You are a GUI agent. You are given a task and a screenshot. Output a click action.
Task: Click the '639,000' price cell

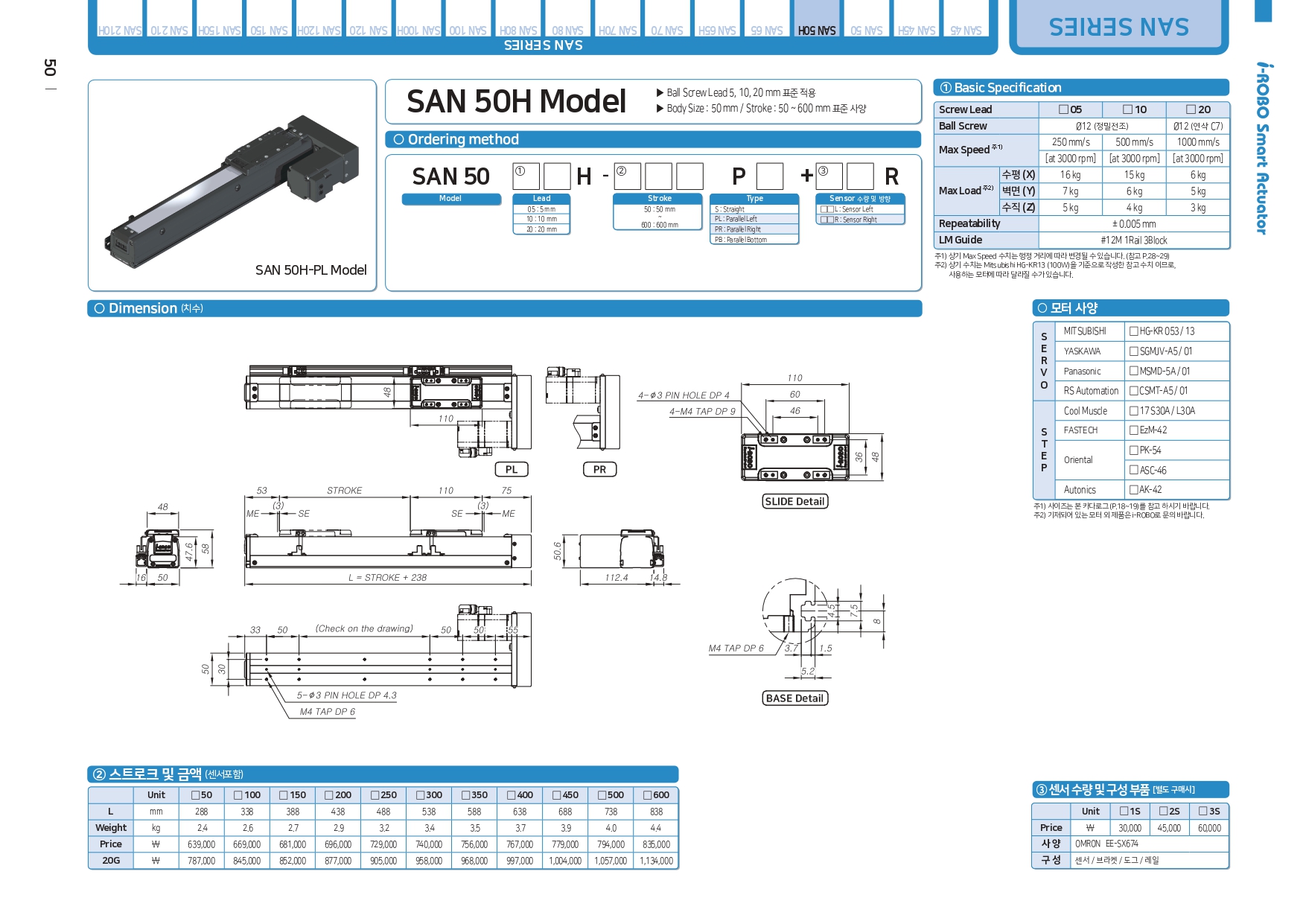201,844
